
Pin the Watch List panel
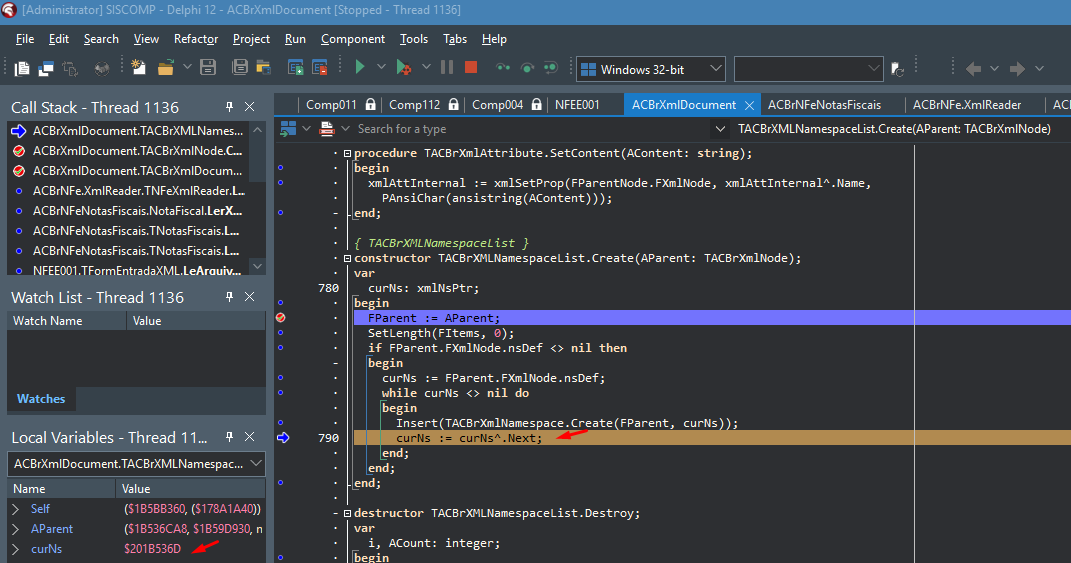pos(230,297)
